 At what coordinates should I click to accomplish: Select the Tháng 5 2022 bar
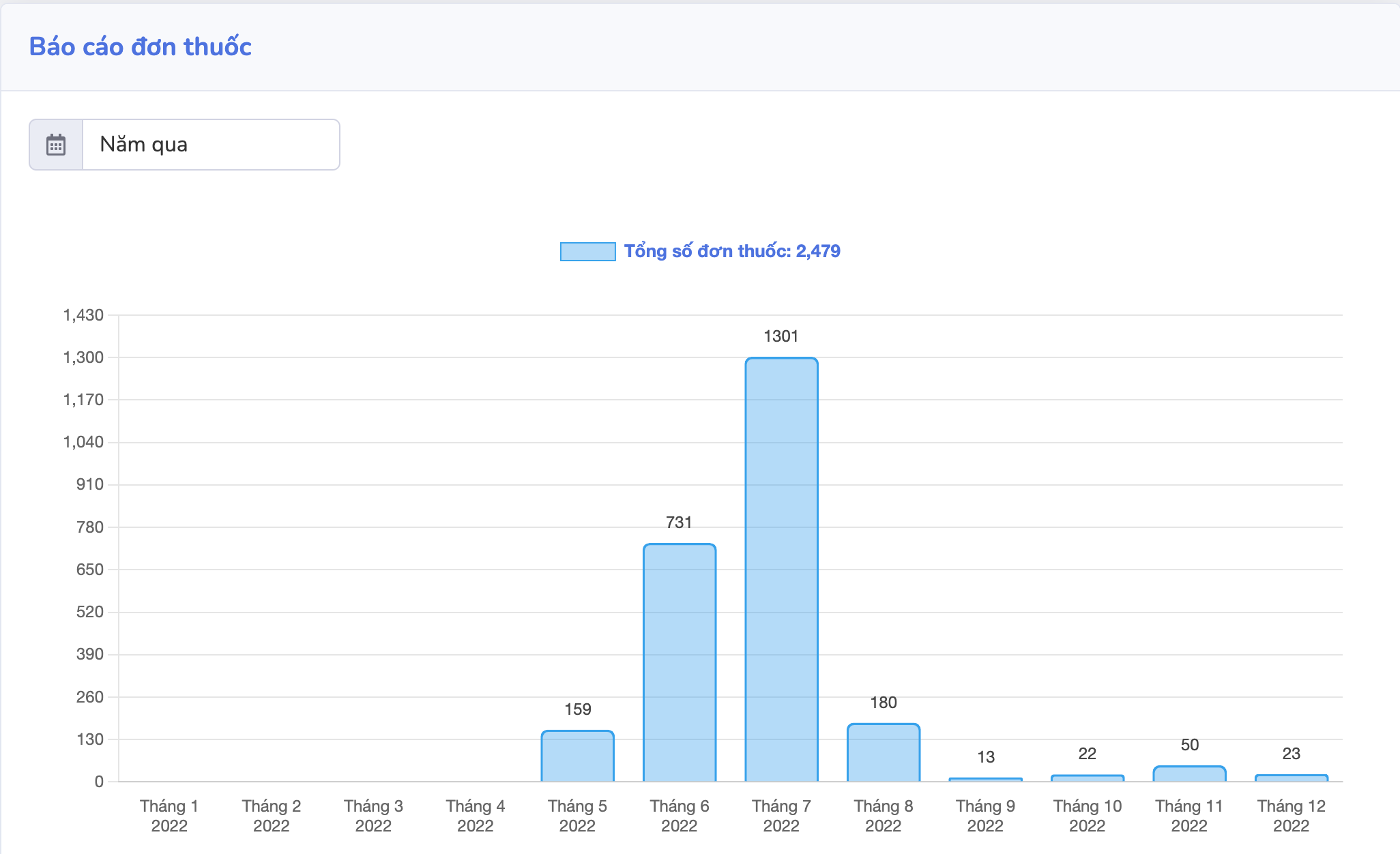(x=577, y=756)
